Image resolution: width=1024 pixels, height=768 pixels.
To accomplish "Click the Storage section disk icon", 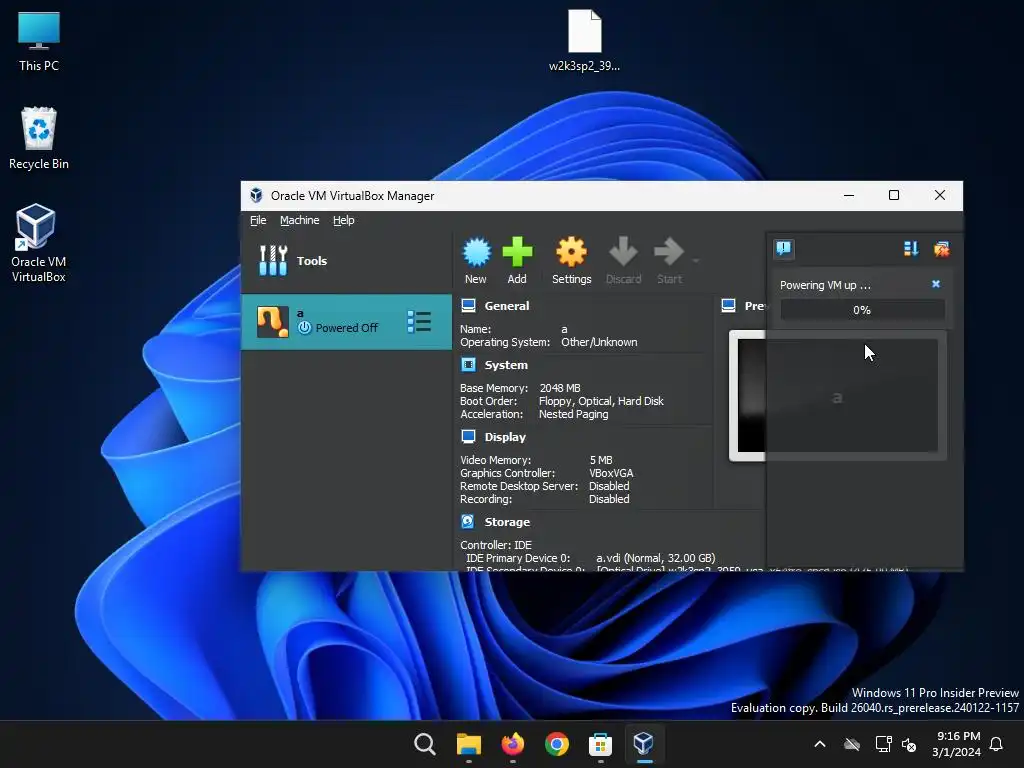I will coord(468,521).
